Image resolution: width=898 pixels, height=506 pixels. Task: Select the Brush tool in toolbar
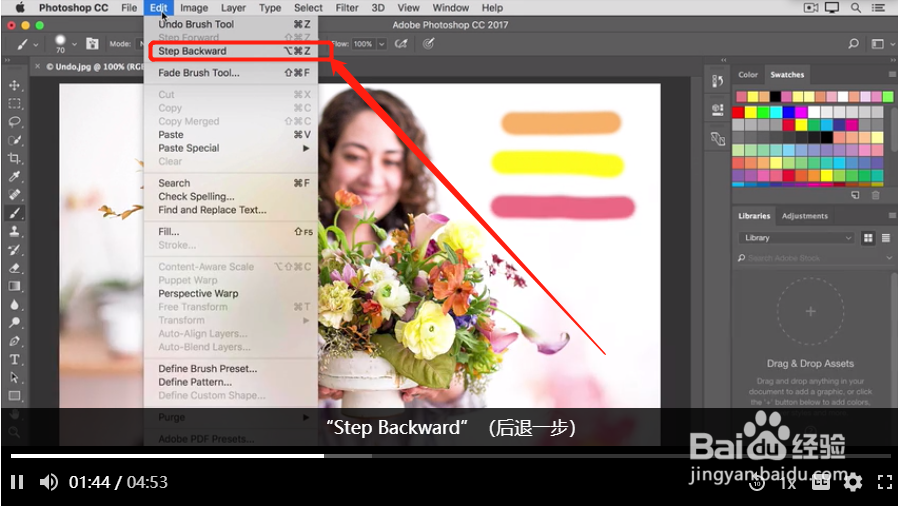click(x=14, y=213)
